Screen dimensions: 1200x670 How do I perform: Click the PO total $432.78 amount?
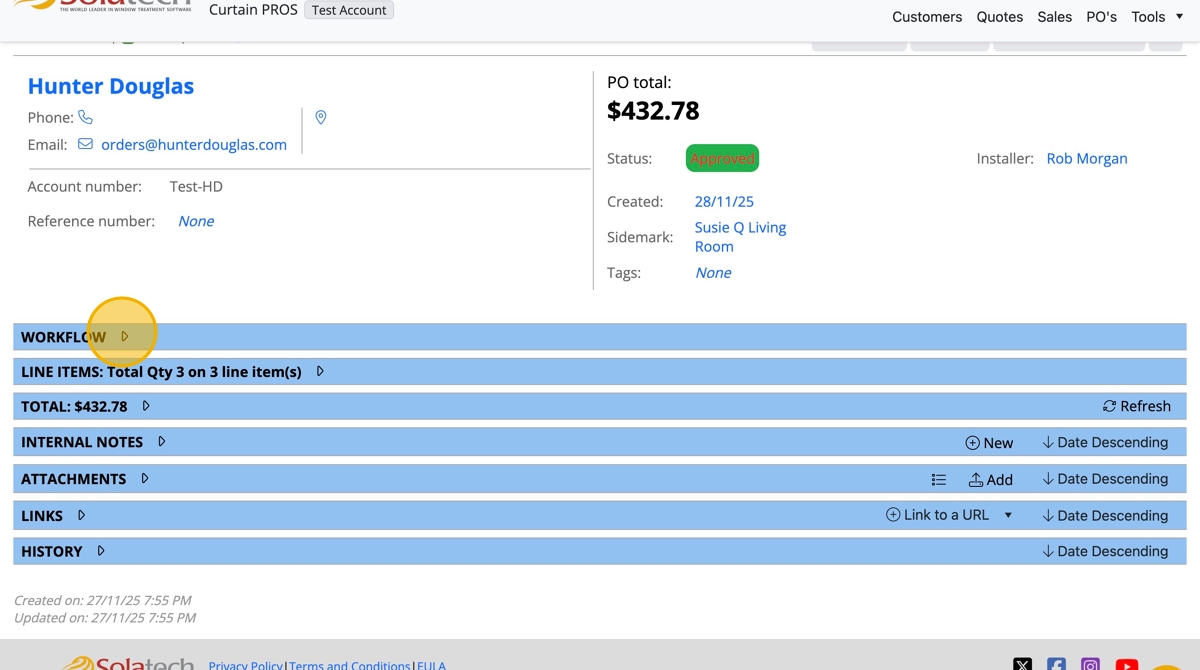653,110
